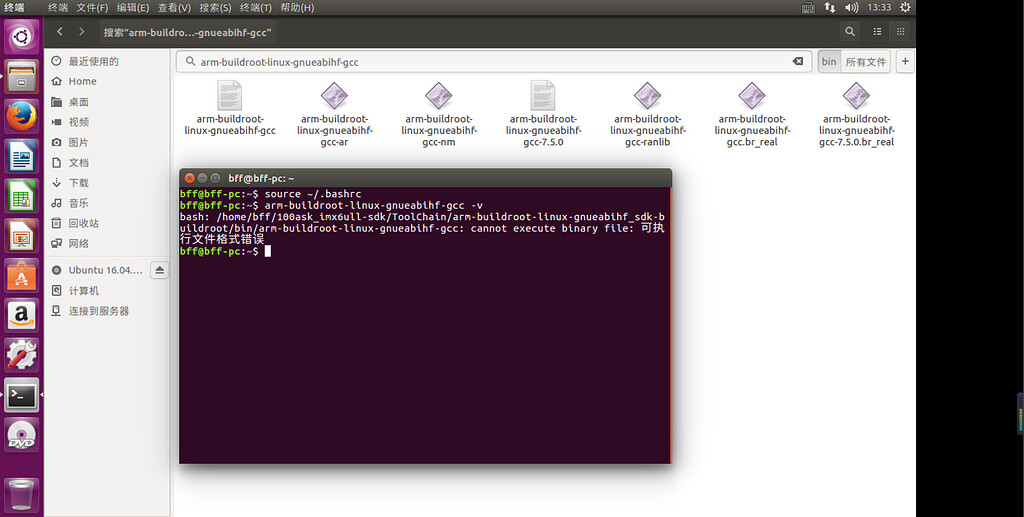Viewport: 1024px width, 517px height.
Task: Open the keyboard input indicator
Action: coord(808,7)
